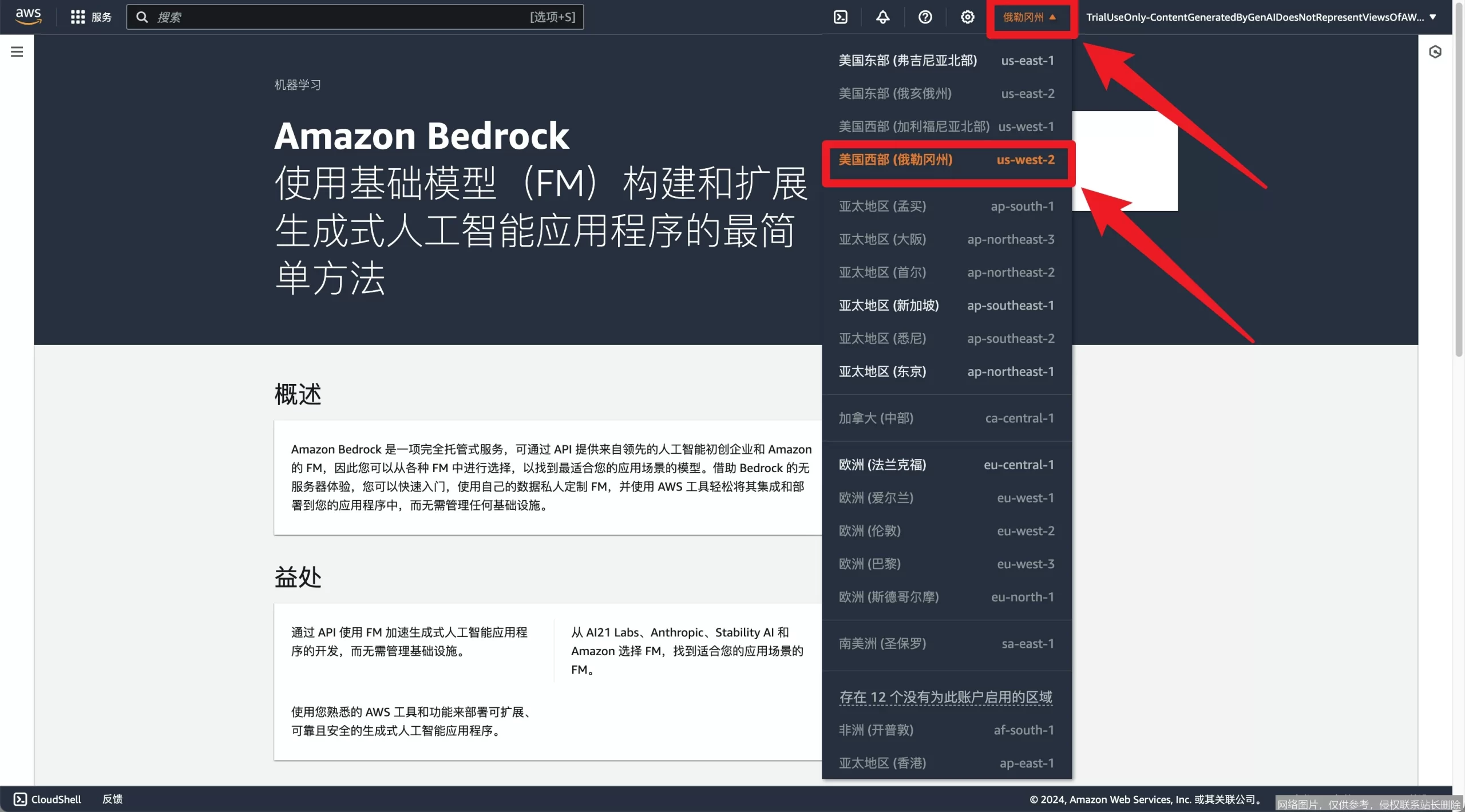1465x812 pixels.
Task: Choose 亚太地区 (东京) ap-northeast-1
Action: click(x=947, y=372)
